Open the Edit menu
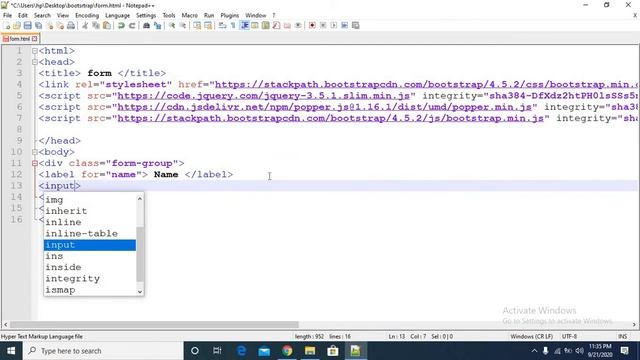The height and width of the screenshot is (360, 640). (x=23, y=16)
